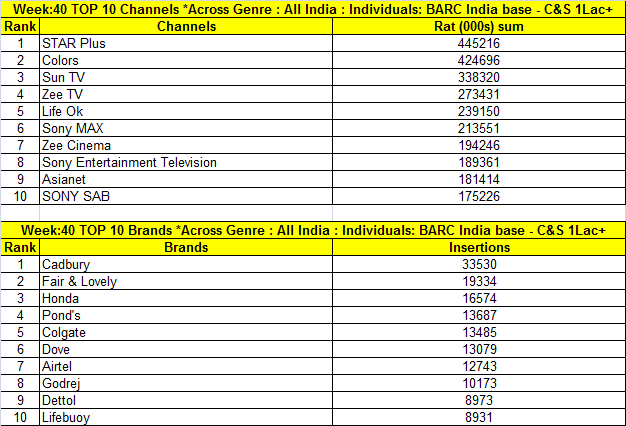This screenshot has height=426, width=626.
Task: Select insertions value 13485
Action: click(479, 332)
